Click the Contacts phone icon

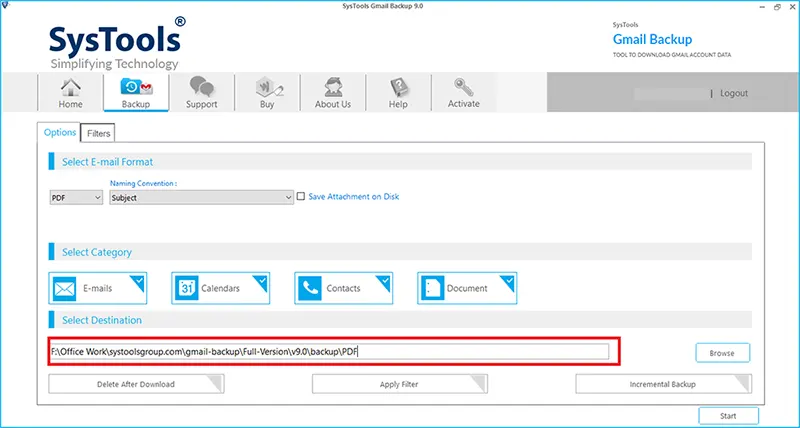tap(310, 289)
